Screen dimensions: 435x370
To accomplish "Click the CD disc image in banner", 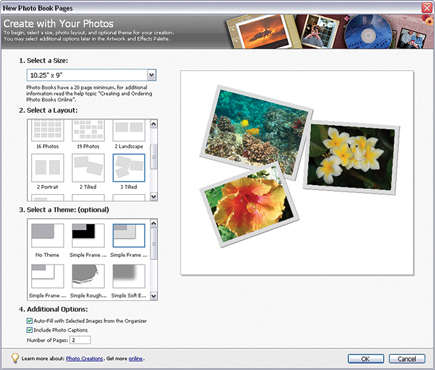I will coord(368,32).
